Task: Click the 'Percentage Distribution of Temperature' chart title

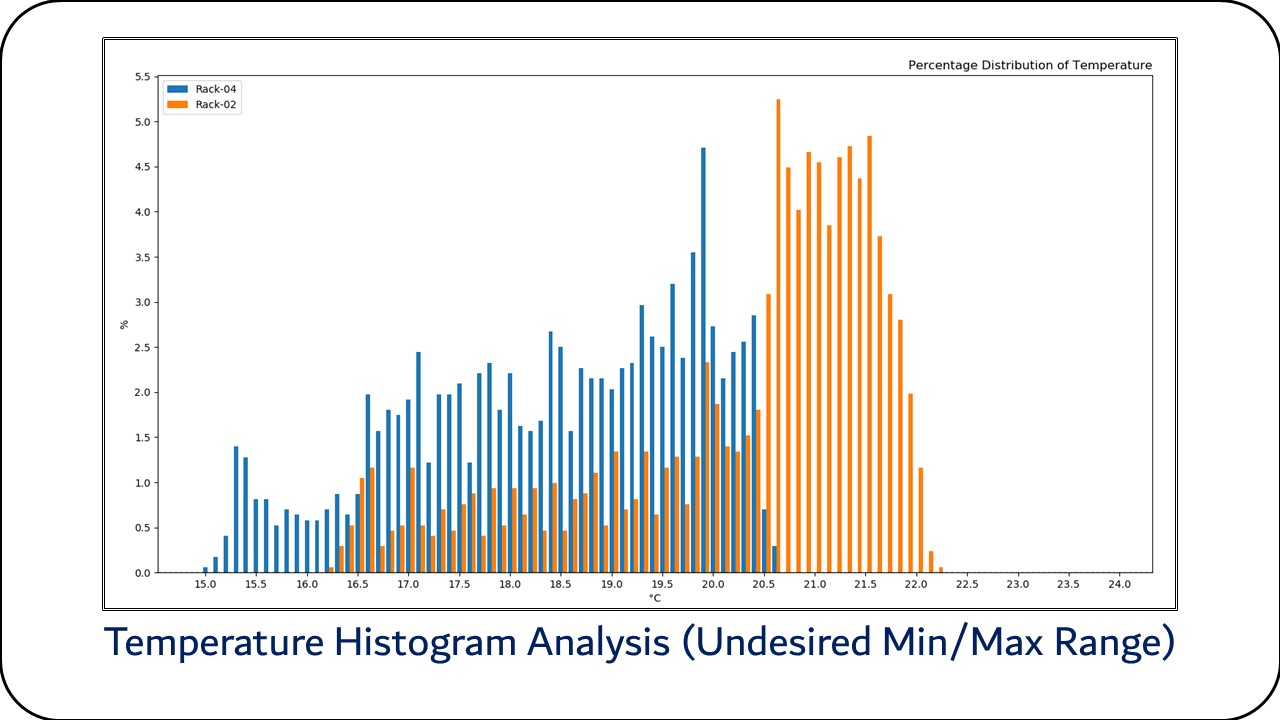Action: (x=1029, y=65)
